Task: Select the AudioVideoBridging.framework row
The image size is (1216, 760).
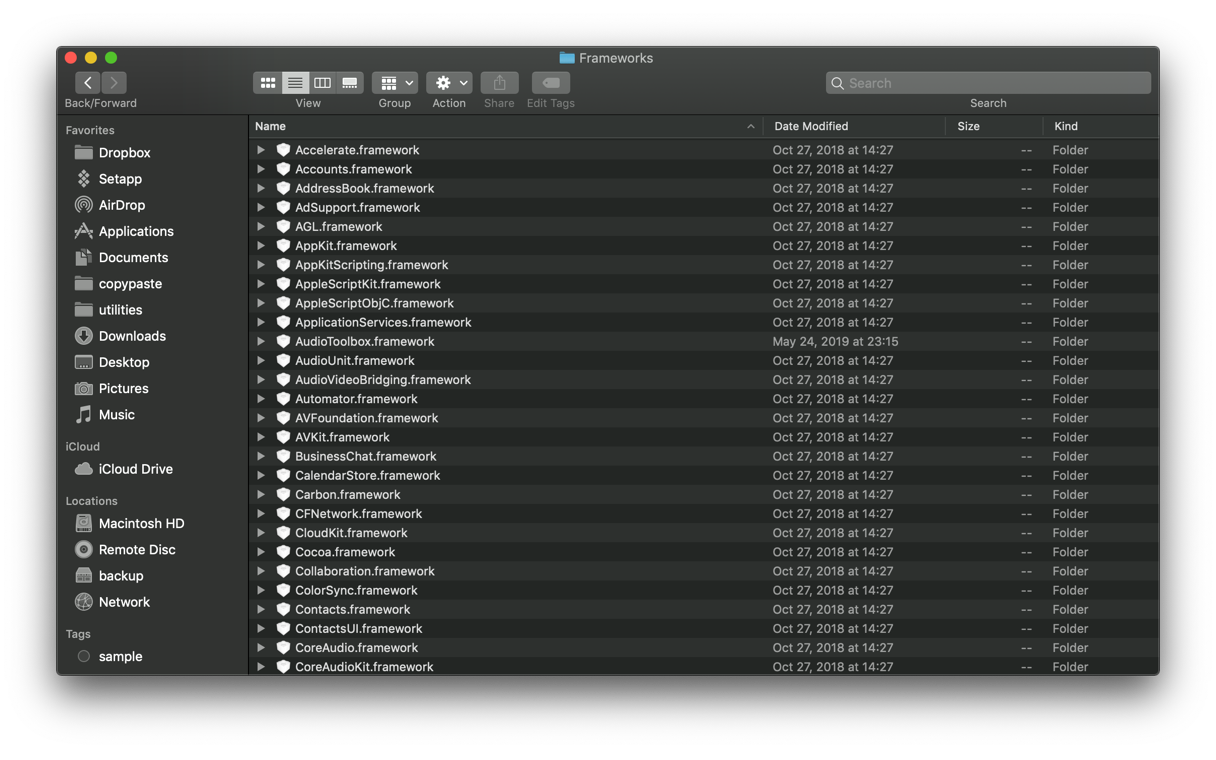Action: (x=704, y=380)
